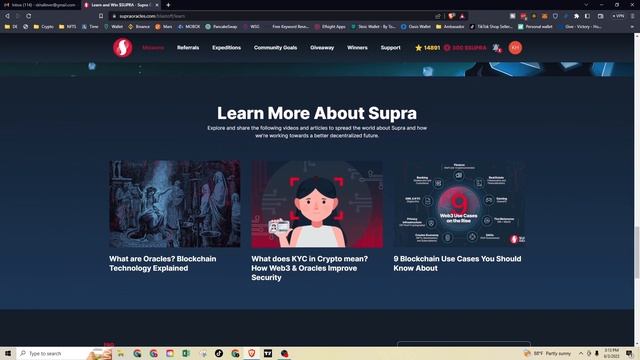Viewport: 640px width, 360px height.
Task: Open the Wallet bookmark
Action: point(113,27)
